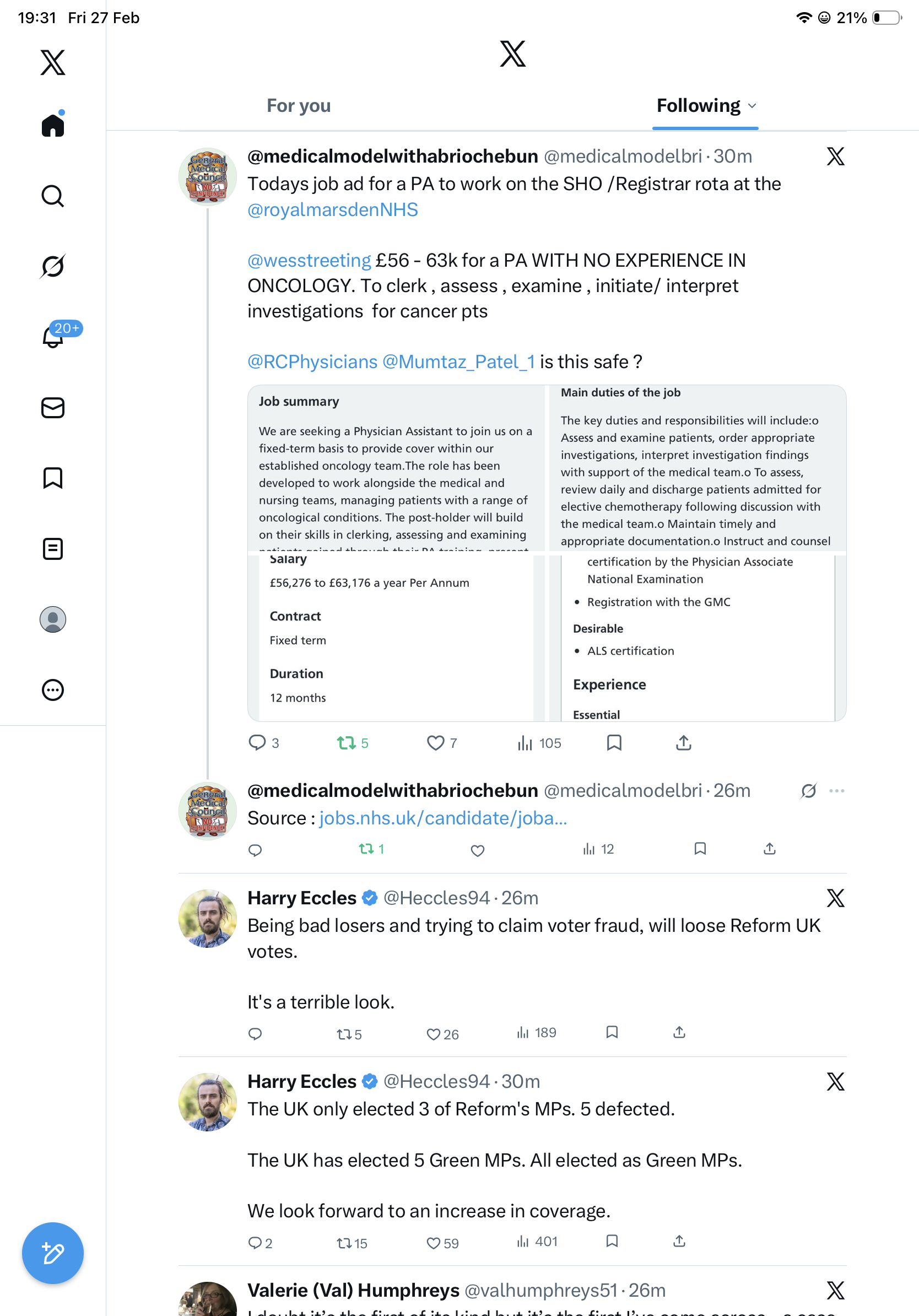Go to Home in the sidebar
This screenshot has height=1316, width=919.
pos(53,125)
